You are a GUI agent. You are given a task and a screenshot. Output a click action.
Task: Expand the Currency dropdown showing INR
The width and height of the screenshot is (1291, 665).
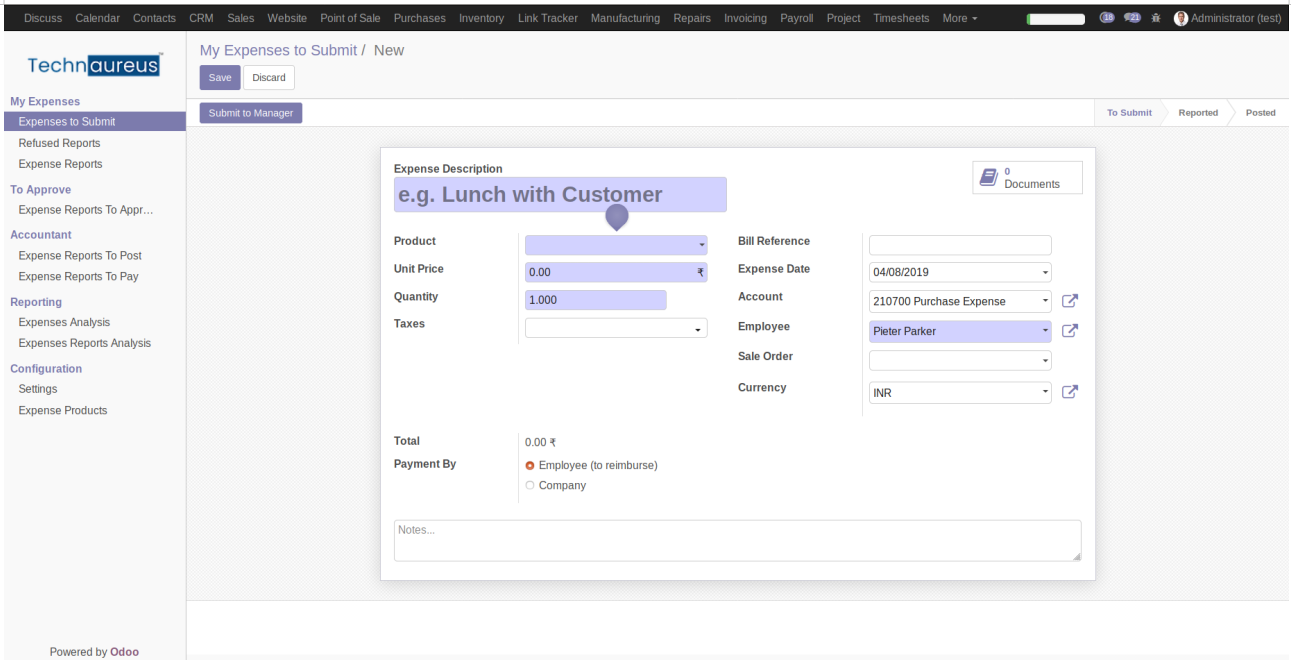(1045, 393)
